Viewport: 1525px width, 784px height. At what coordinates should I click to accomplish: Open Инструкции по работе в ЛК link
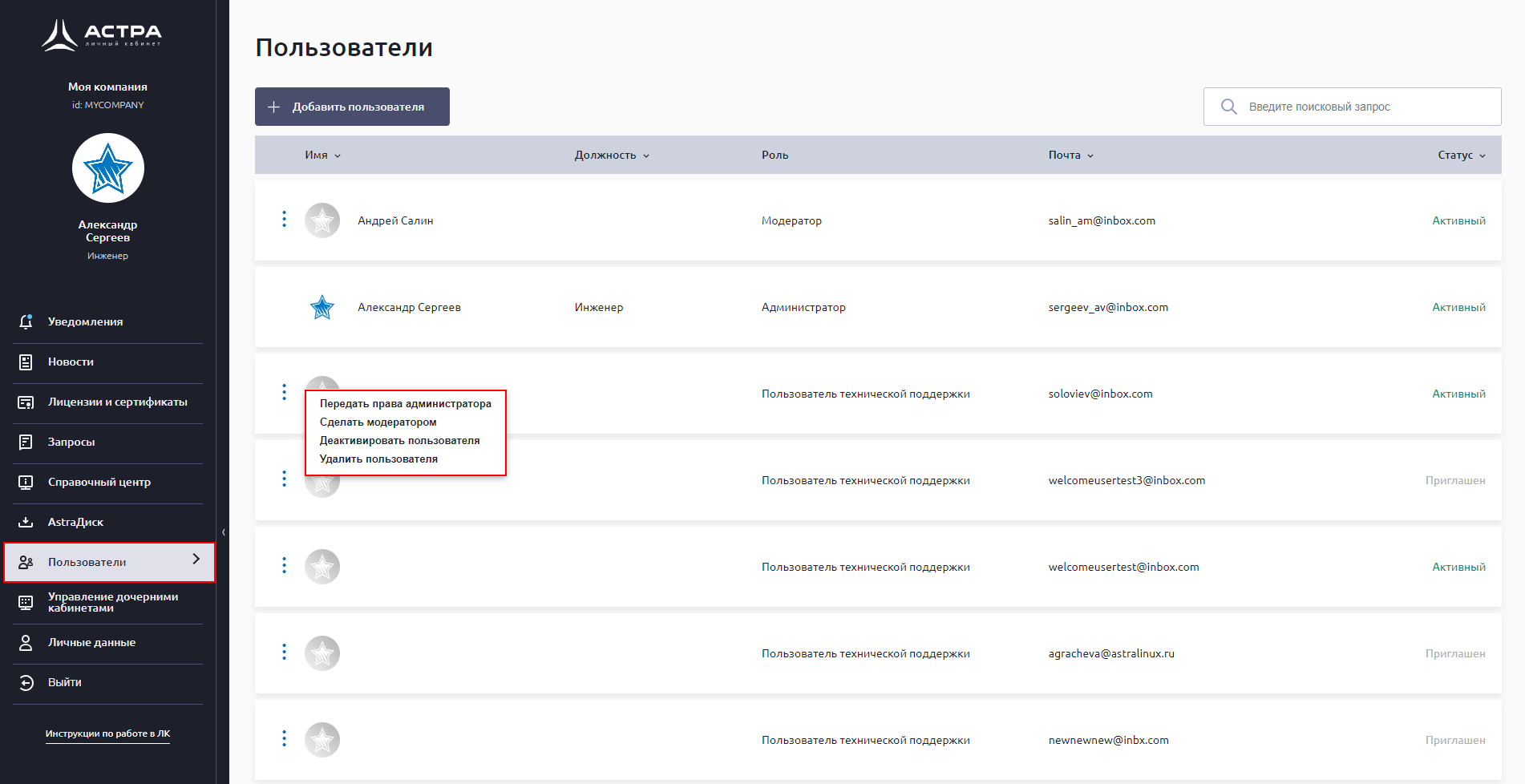[107, 733]
